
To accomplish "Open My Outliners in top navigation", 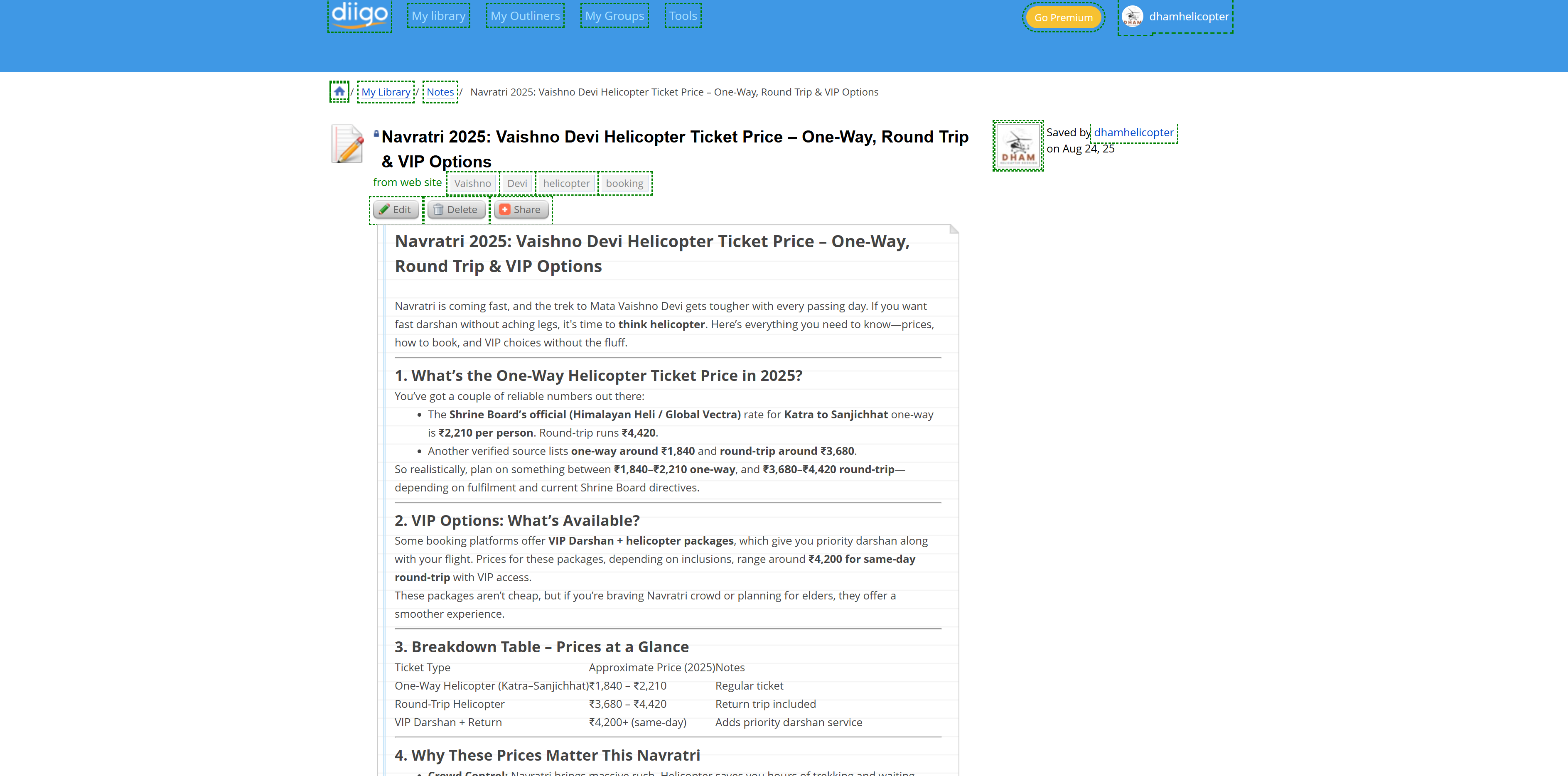I will point(525,16).
